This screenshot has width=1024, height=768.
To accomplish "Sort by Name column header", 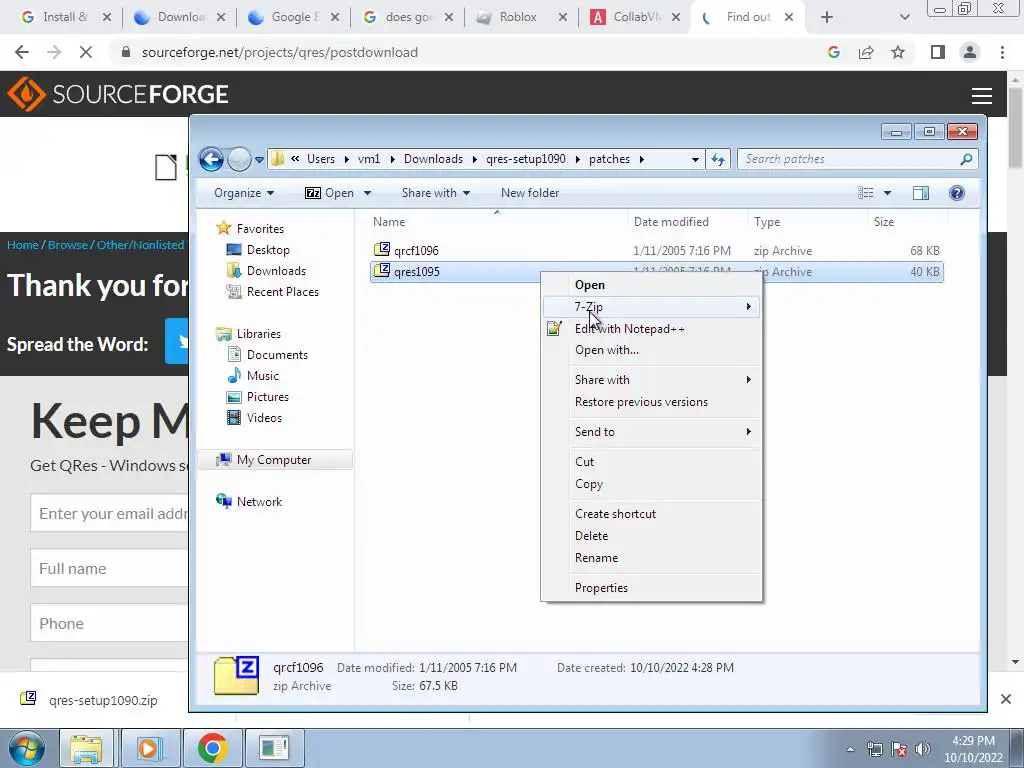I will tap(389, 222).
